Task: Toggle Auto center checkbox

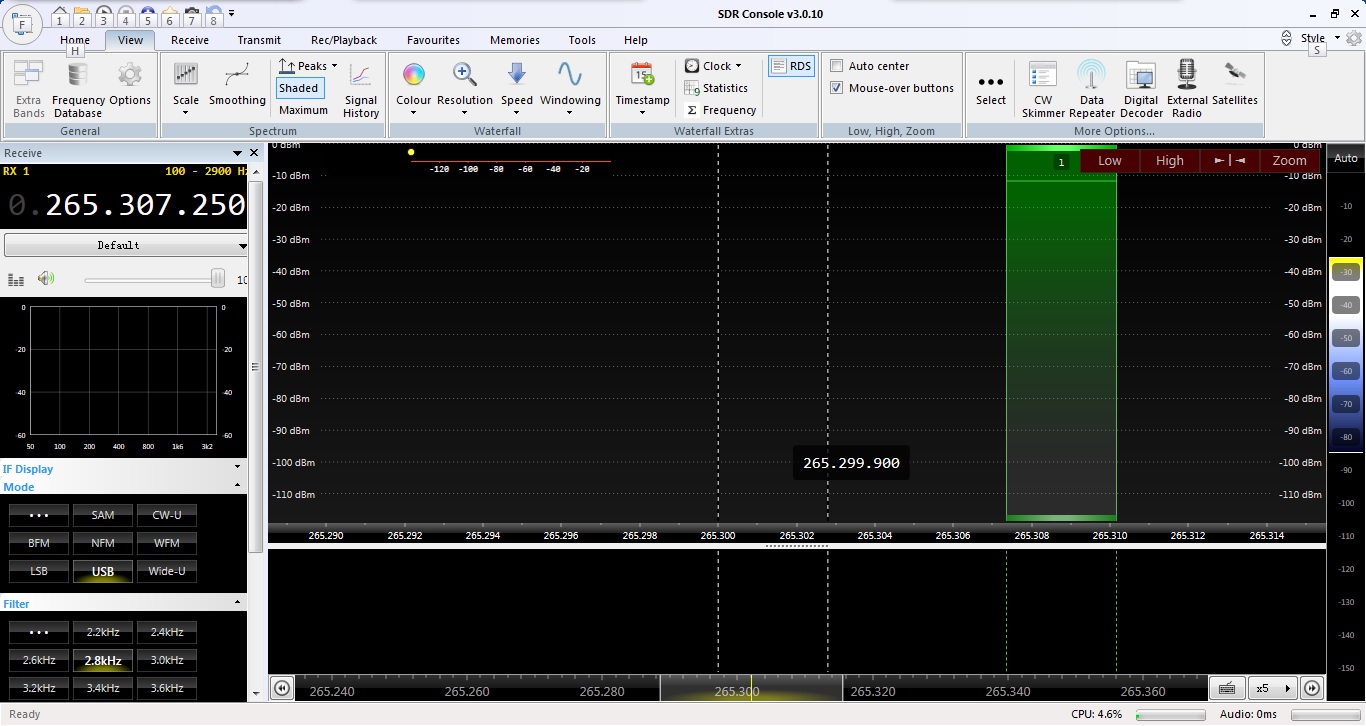Action: click(x=837, y=66)
